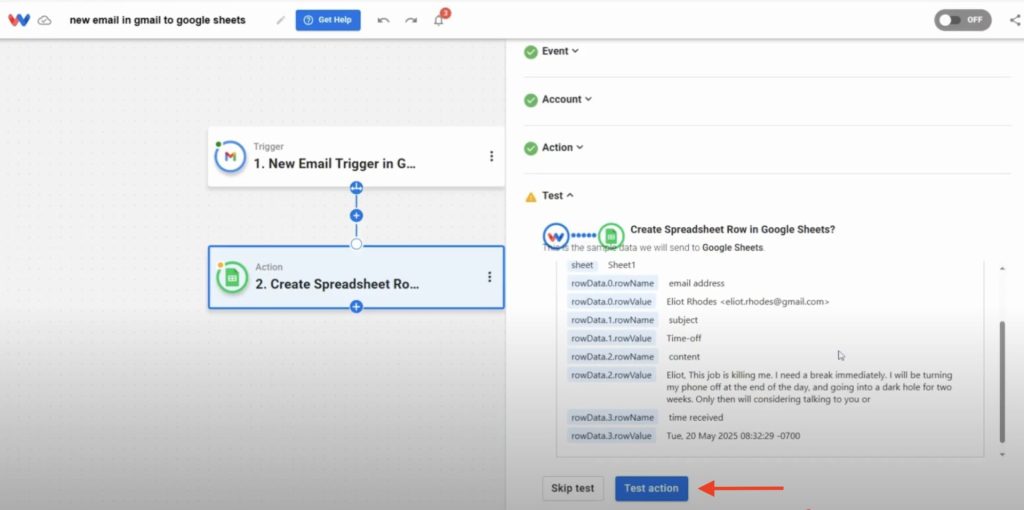1024x510 pixels.
Task: Click the sample data scrollbar
Action: point(1002,382)
